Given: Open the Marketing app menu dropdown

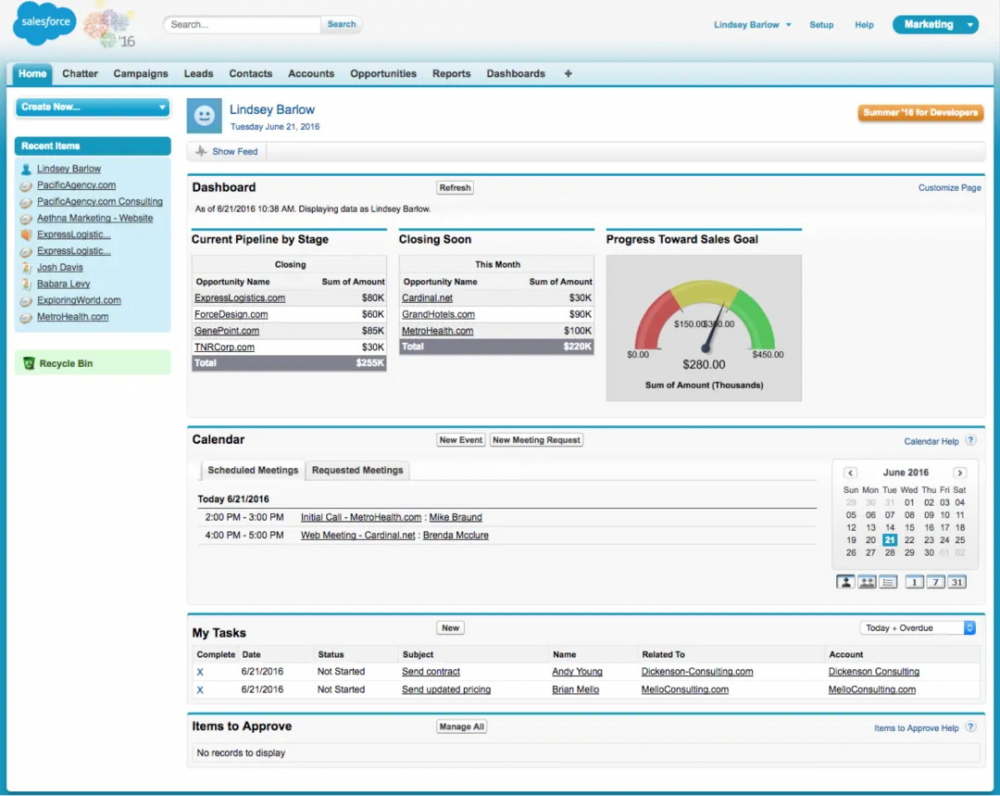Looking at the screenshot, I should 935,24.
